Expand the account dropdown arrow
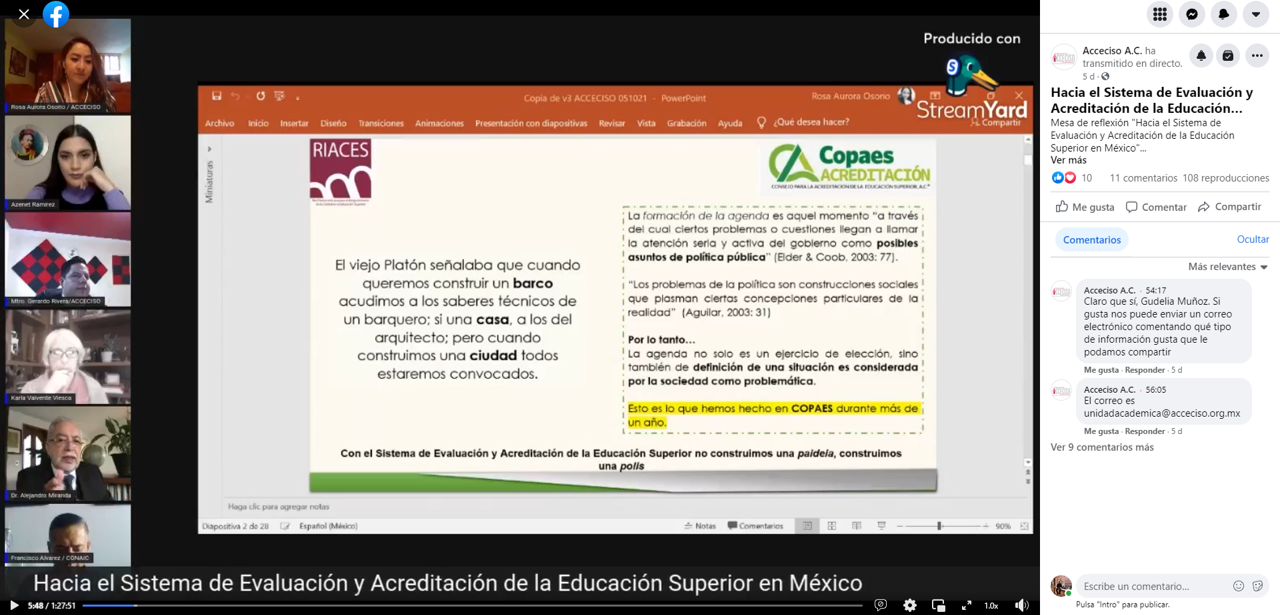This screenshot has width=1280, height=615. pyautogui.click(x=1255, y=14)
